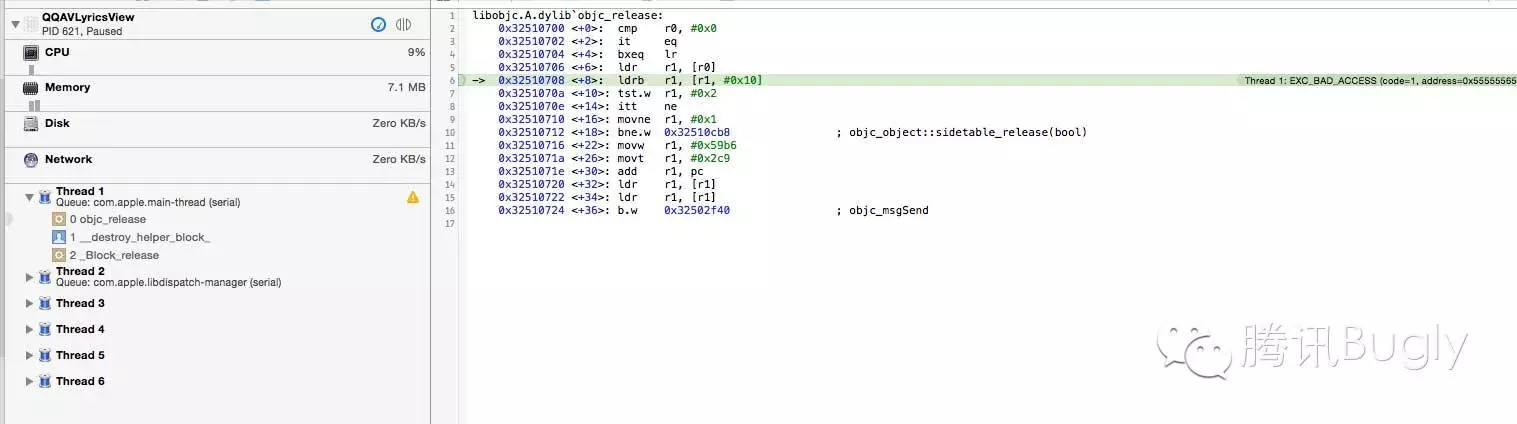Open the Memory usage gauge
This screenshot has width=1517, height=424.
[67, 88]
